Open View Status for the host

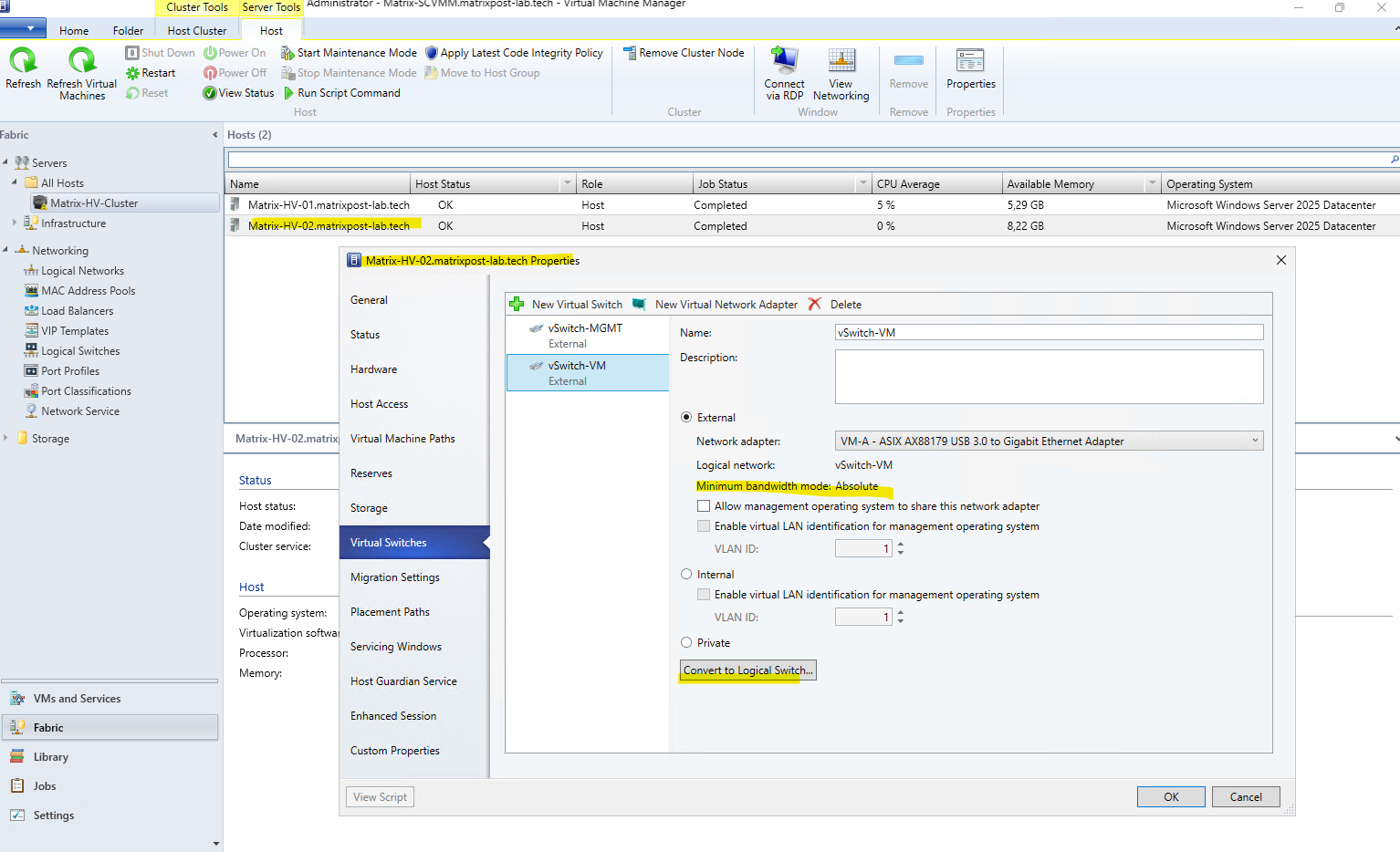tap(238, 93)
